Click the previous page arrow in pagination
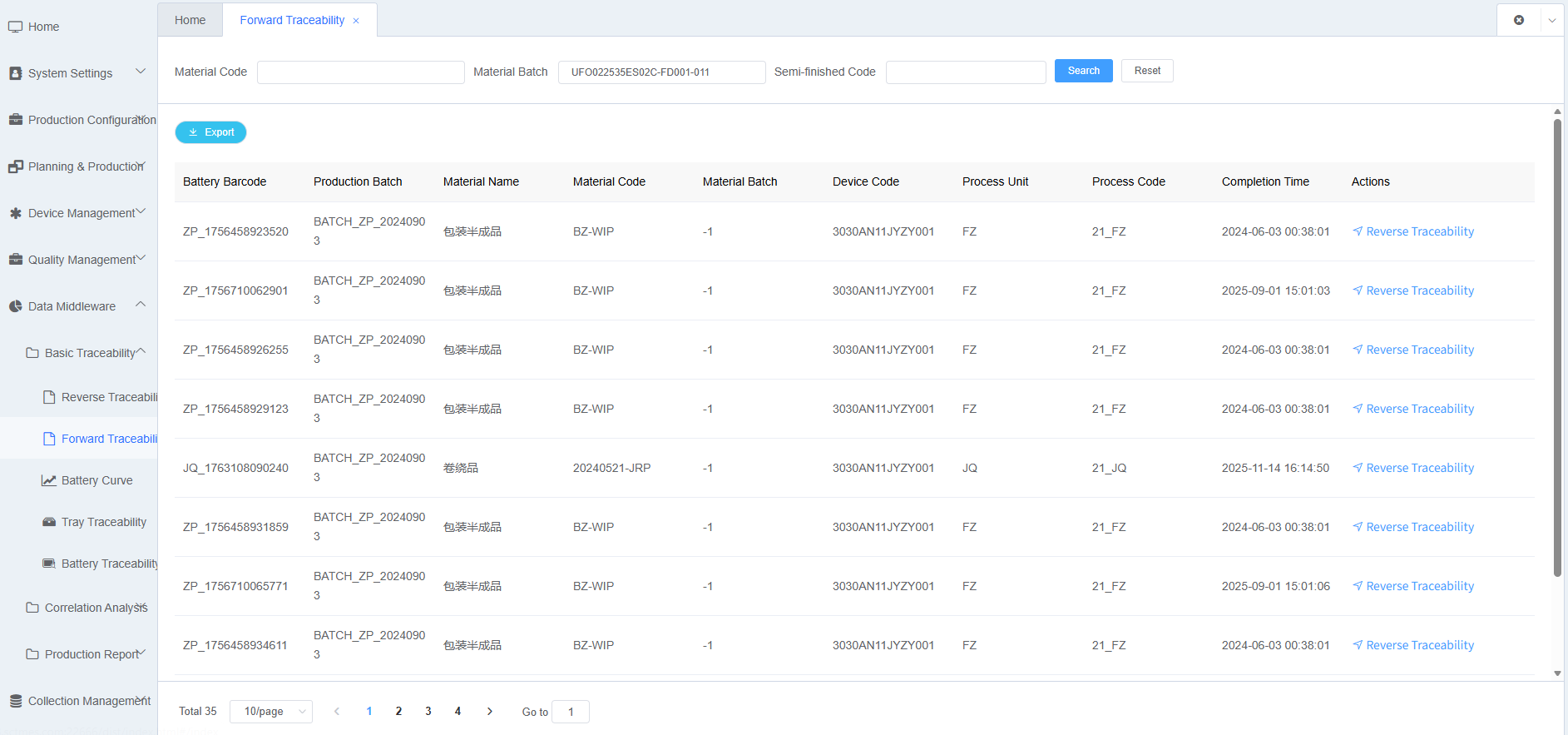Image resolution: width=1568 pixels, height=735 pixels. [x=337, y=711]
